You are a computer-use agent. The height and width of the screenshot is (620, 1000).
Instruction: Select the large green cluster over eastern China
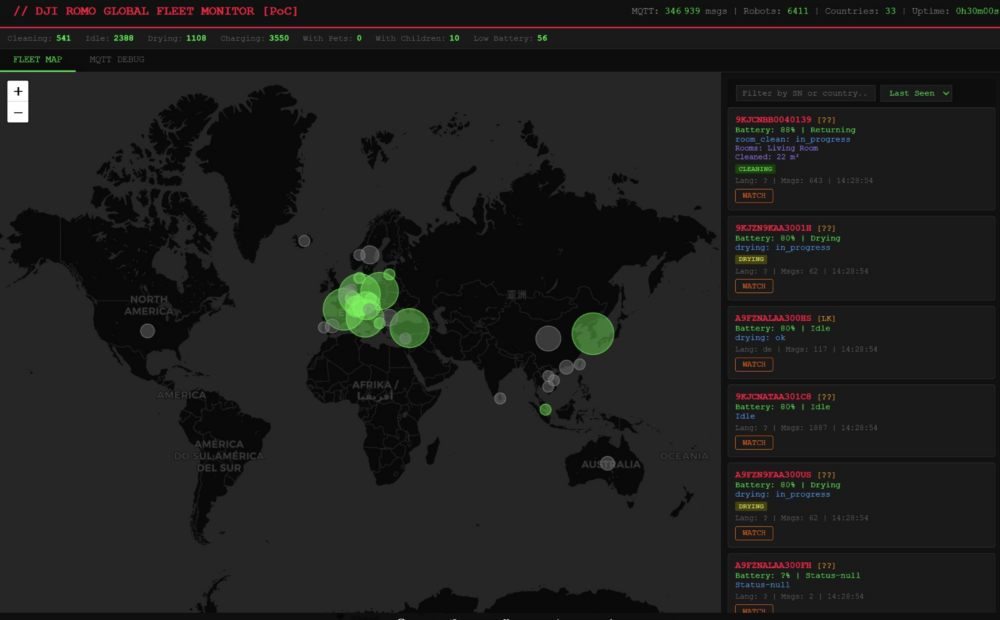[592, 334]
